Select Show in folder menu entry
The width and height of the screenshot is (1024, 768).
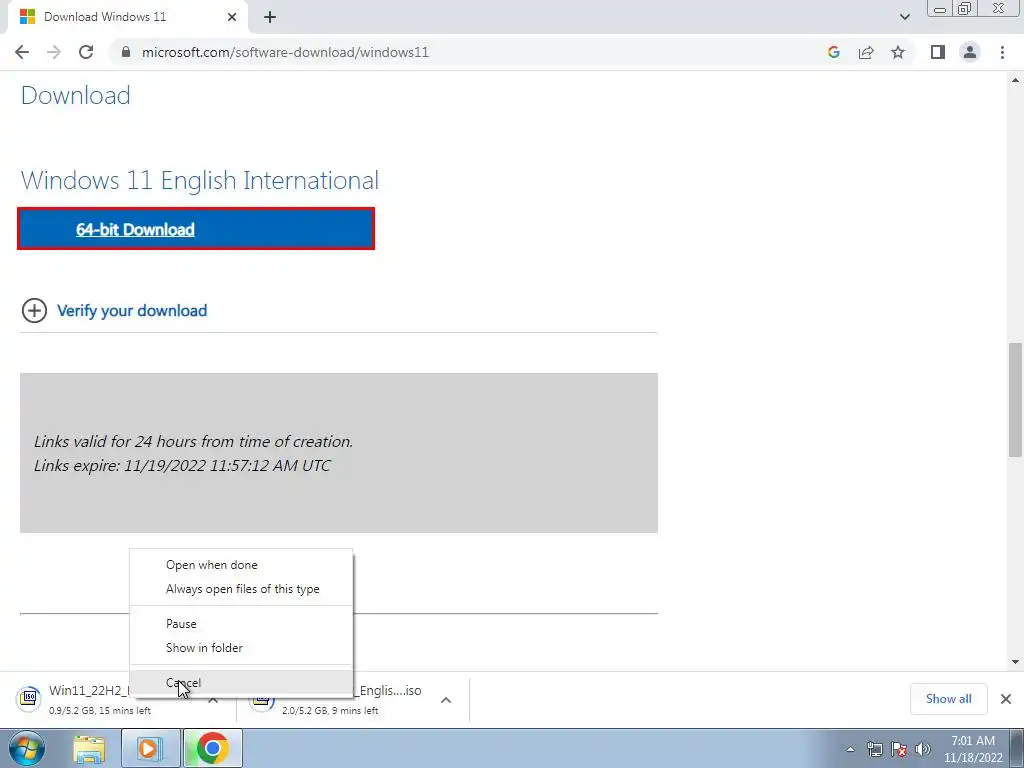[x=242, y=648]
